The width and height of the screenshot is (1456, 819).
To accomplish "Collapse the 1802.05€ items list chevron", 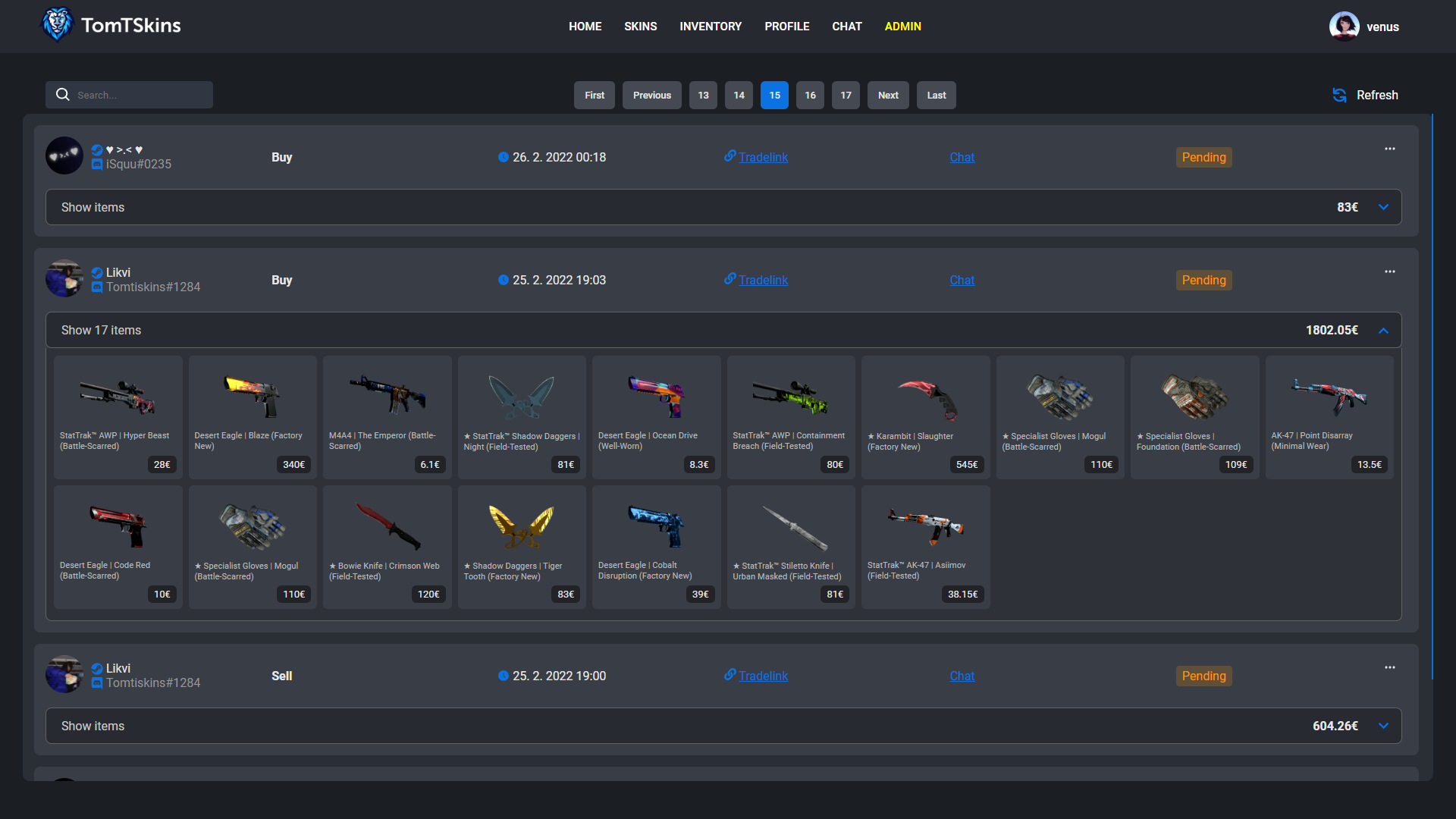I will (1383, 330).
